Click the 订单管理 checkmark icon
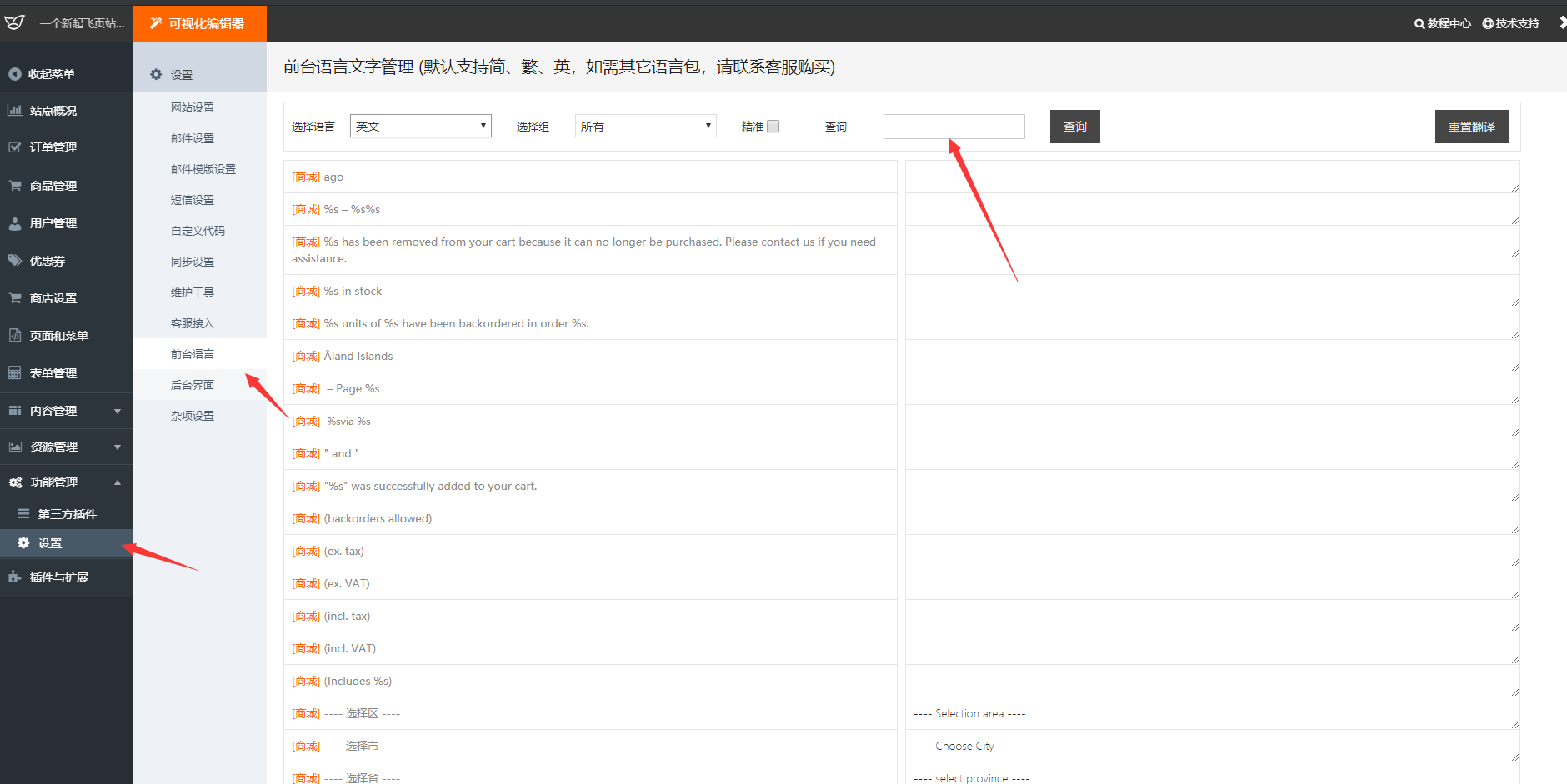Viewport: 1567px width, 784px height. coord(15,147)
